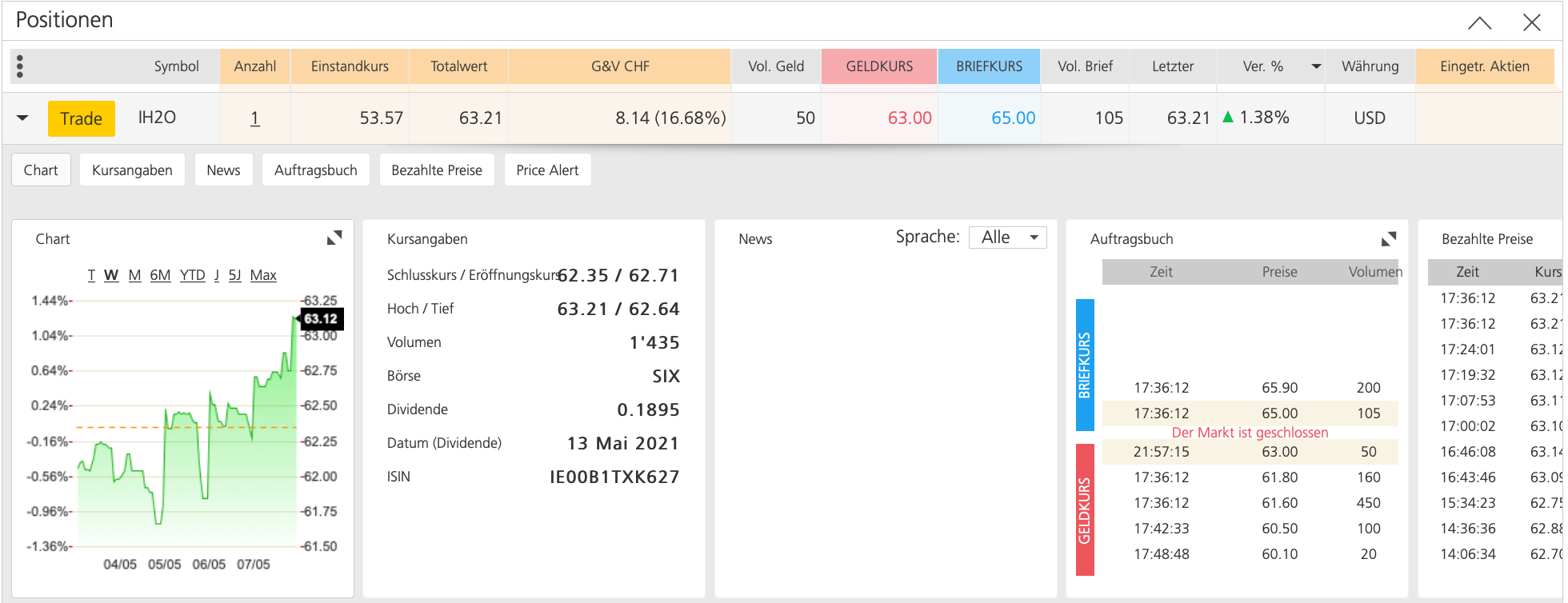Set chart range to 6M
Image resolution: width=1568 pixels, height=603 pixels.
[x=160, y=275]
